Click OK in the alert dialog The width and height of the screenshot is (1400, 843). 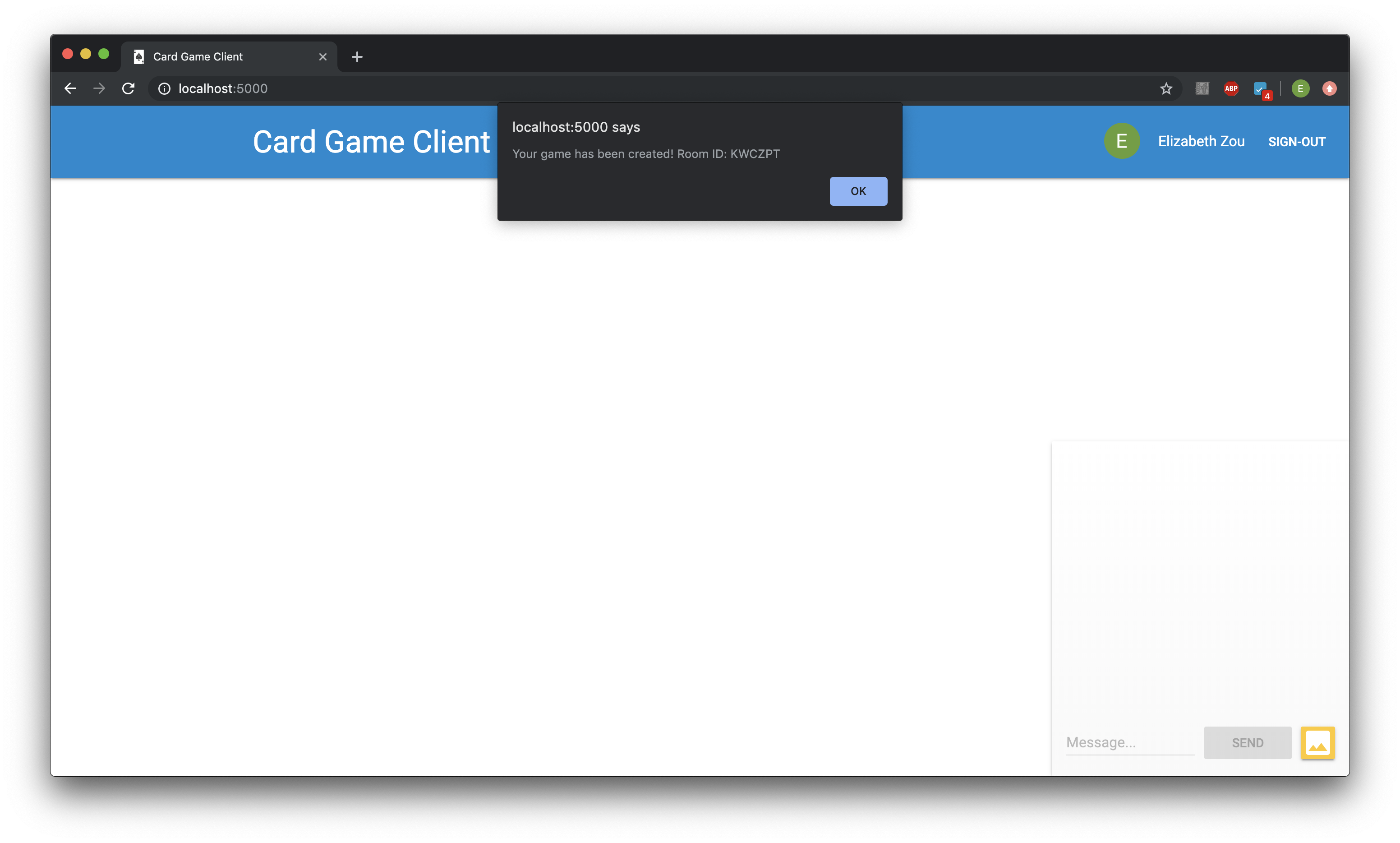tap(858, 191)
